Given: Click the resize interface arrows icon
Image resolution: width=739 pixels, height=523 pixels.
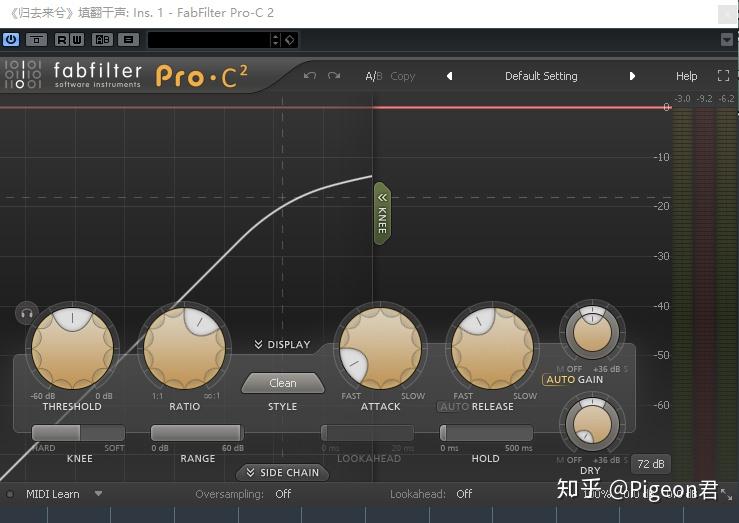Looking at the screenshot, I should tap(726, 493).
